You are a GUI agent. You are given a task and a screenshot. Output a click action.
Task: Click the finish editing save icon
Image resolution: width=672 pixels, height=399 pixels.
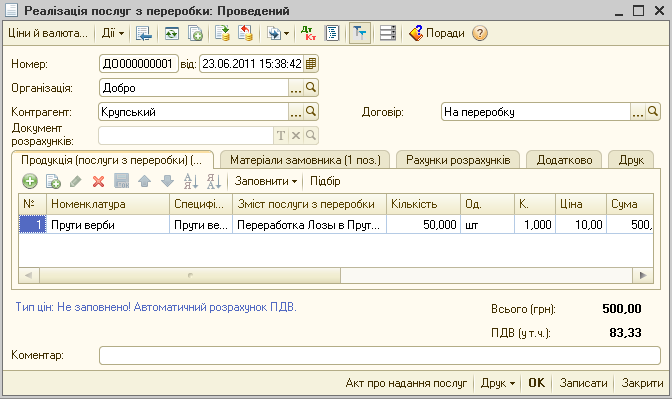(122, 181)
